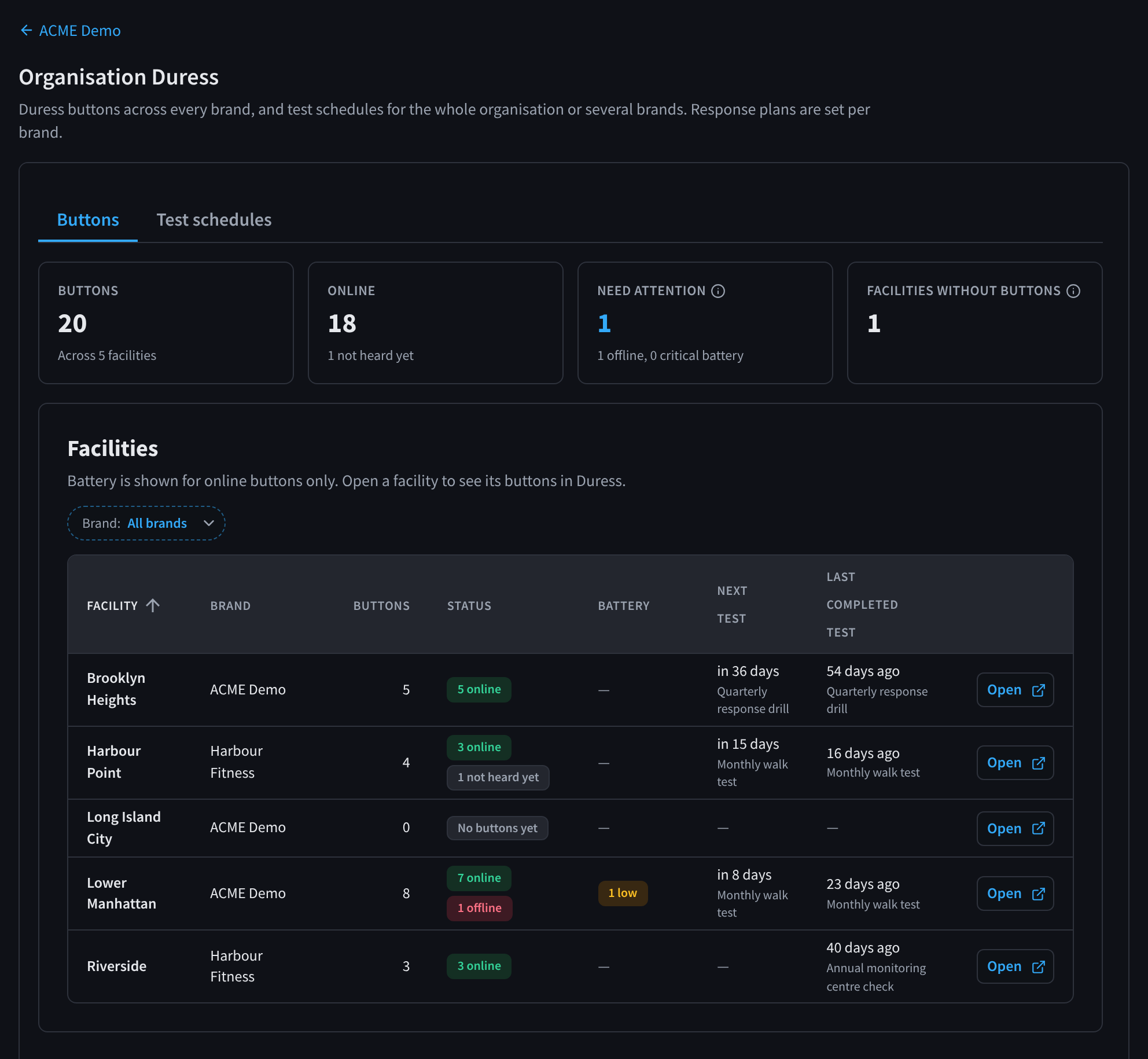
Task: Open the Lower Manhattan facility
Action: 1015,893
